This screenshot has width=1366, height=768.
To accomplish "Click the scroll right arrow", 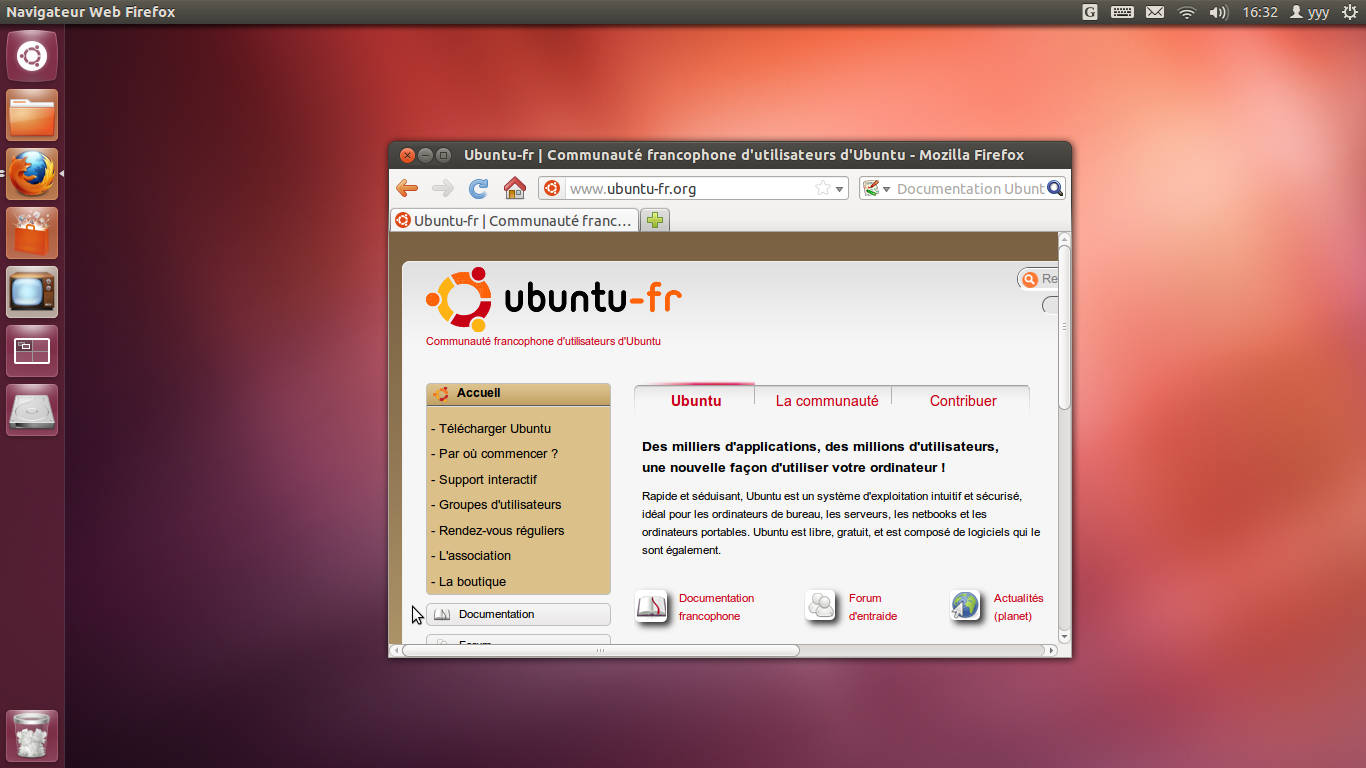I will [x=1051, y=650].
